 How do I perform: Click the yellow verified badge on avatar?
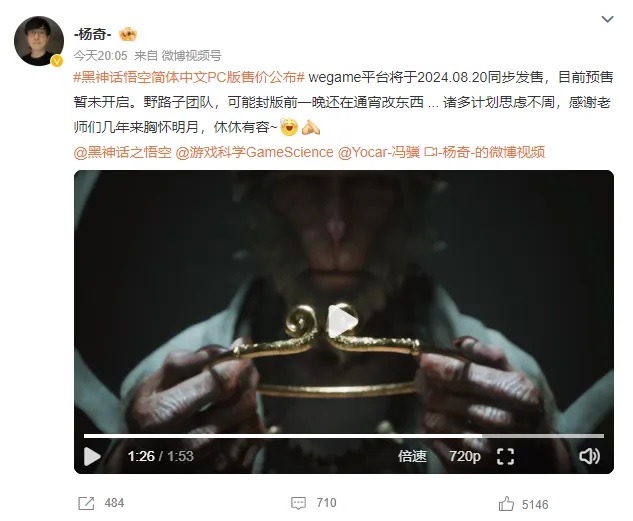[57, 61]
